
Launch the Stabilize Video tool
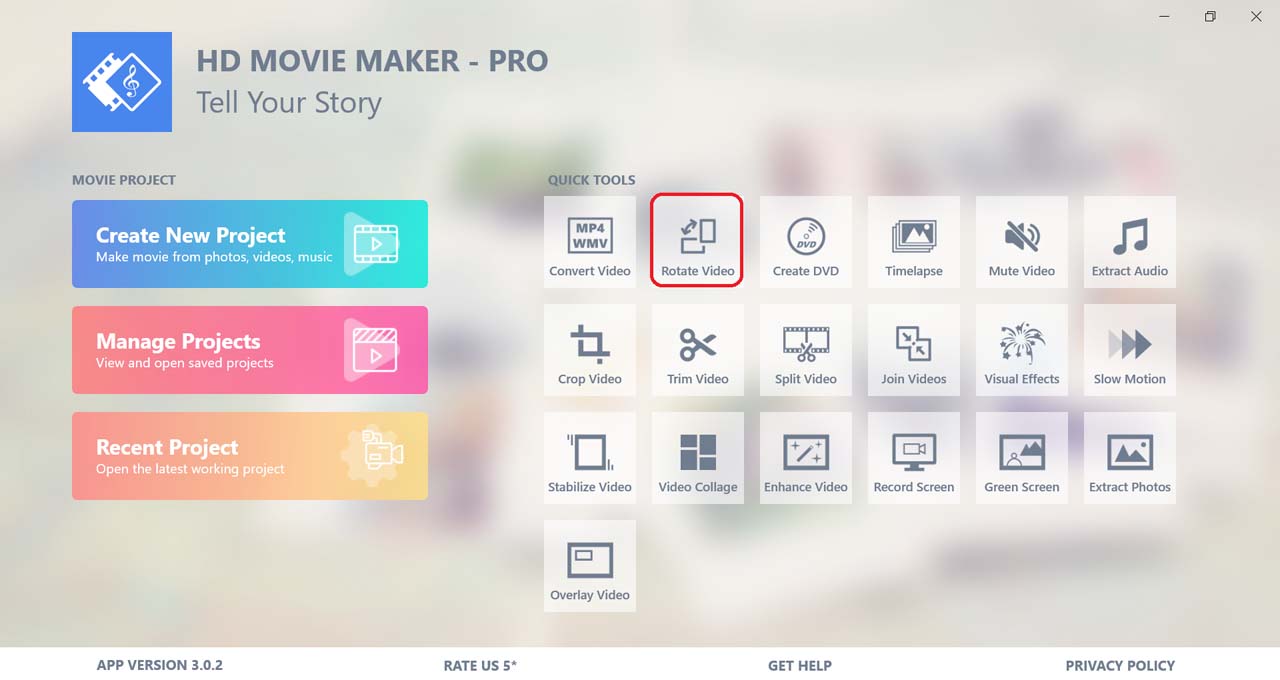[590, 458]
